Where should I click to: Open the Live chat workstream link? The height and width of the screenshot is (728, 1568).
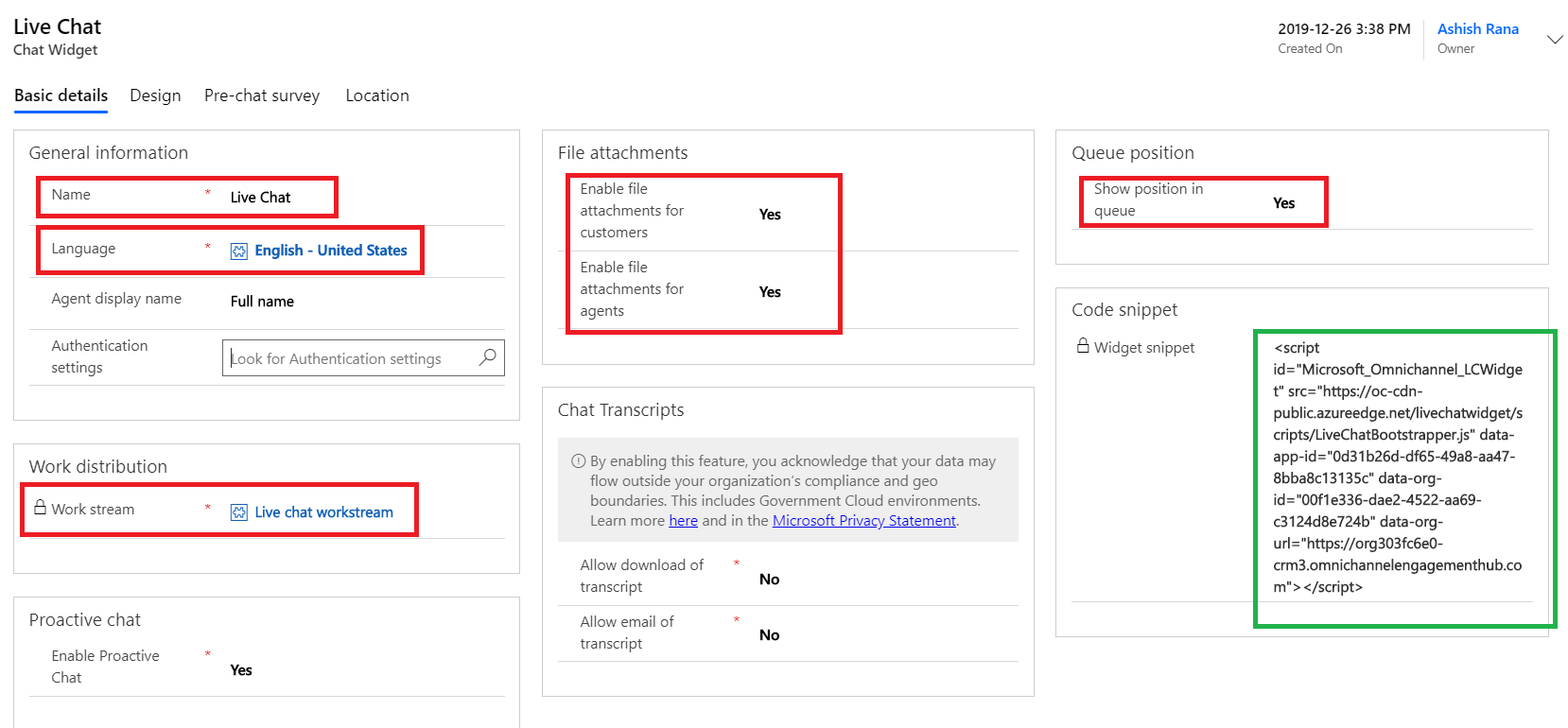(x=323, y=512)
